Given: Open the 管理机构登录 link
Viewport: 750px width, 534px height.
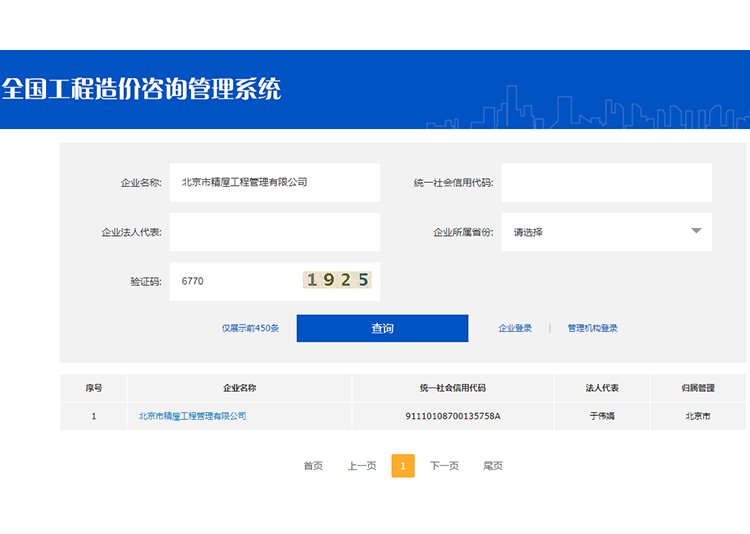Looking at the screenshot, I should (x=592, y=328).
